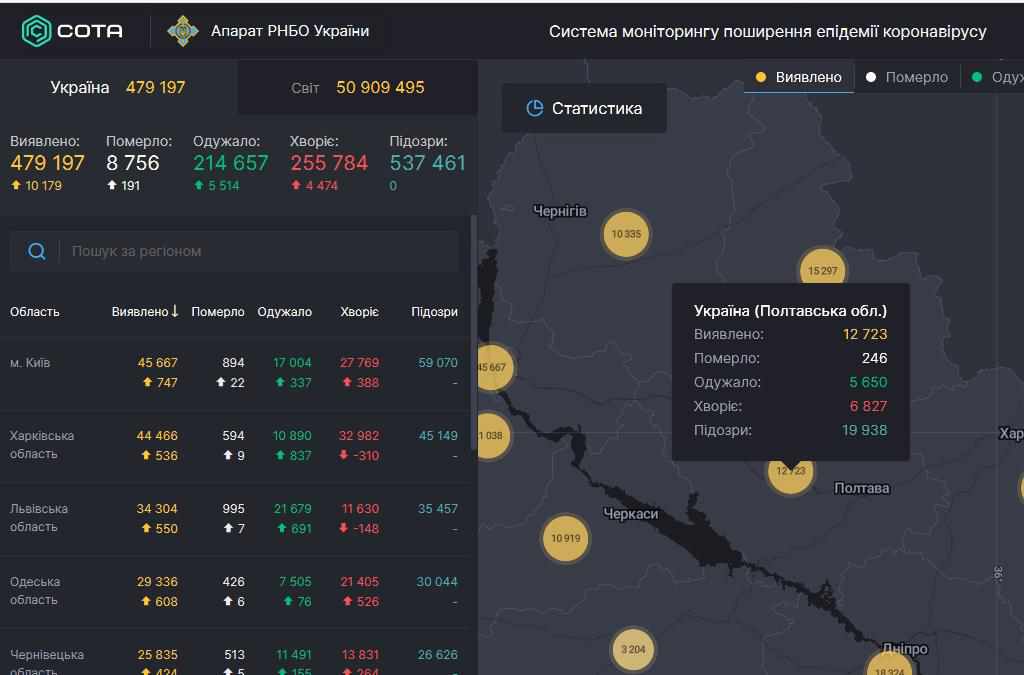Click the pie chart Статистика icon

click(x=535, y=108)
